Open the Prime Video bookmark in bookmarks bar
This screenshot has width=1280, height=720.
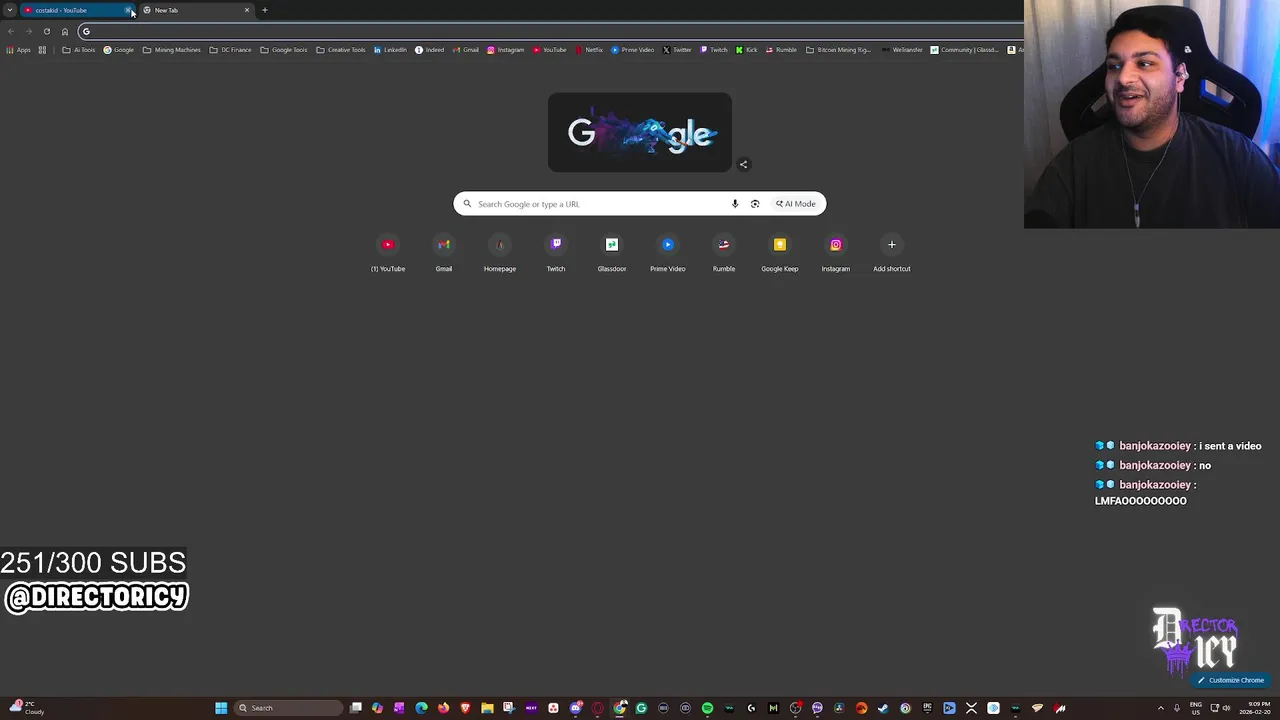[x=633, y=50]
